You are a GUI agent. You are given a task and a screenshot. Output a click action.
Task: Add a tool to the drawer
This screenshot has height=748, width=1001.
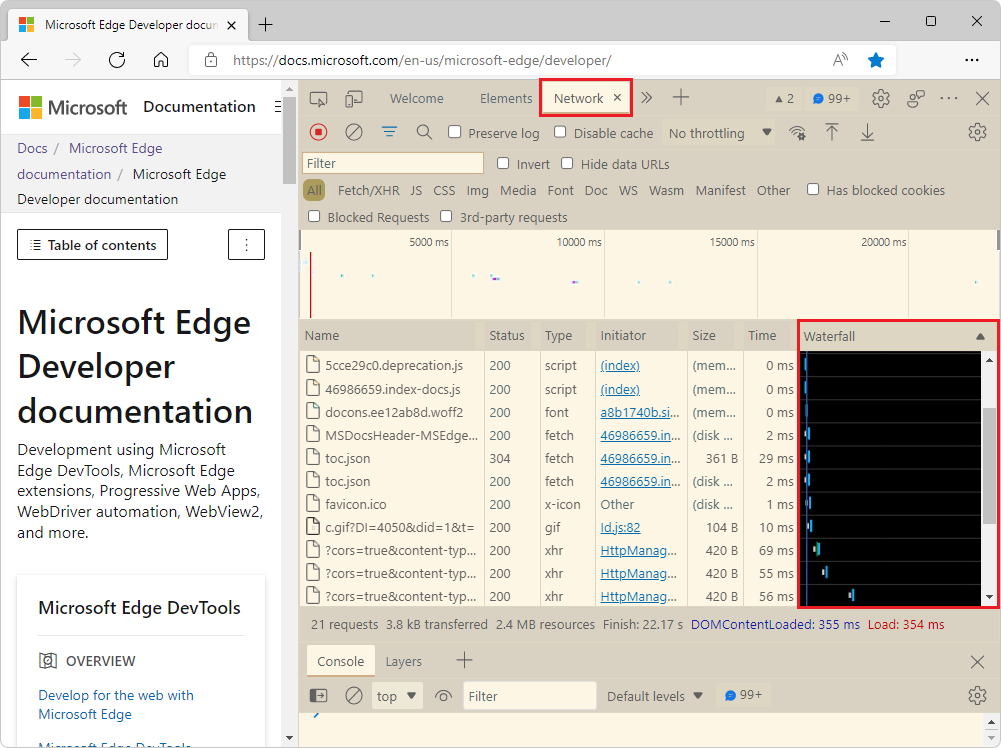(464, 661)
